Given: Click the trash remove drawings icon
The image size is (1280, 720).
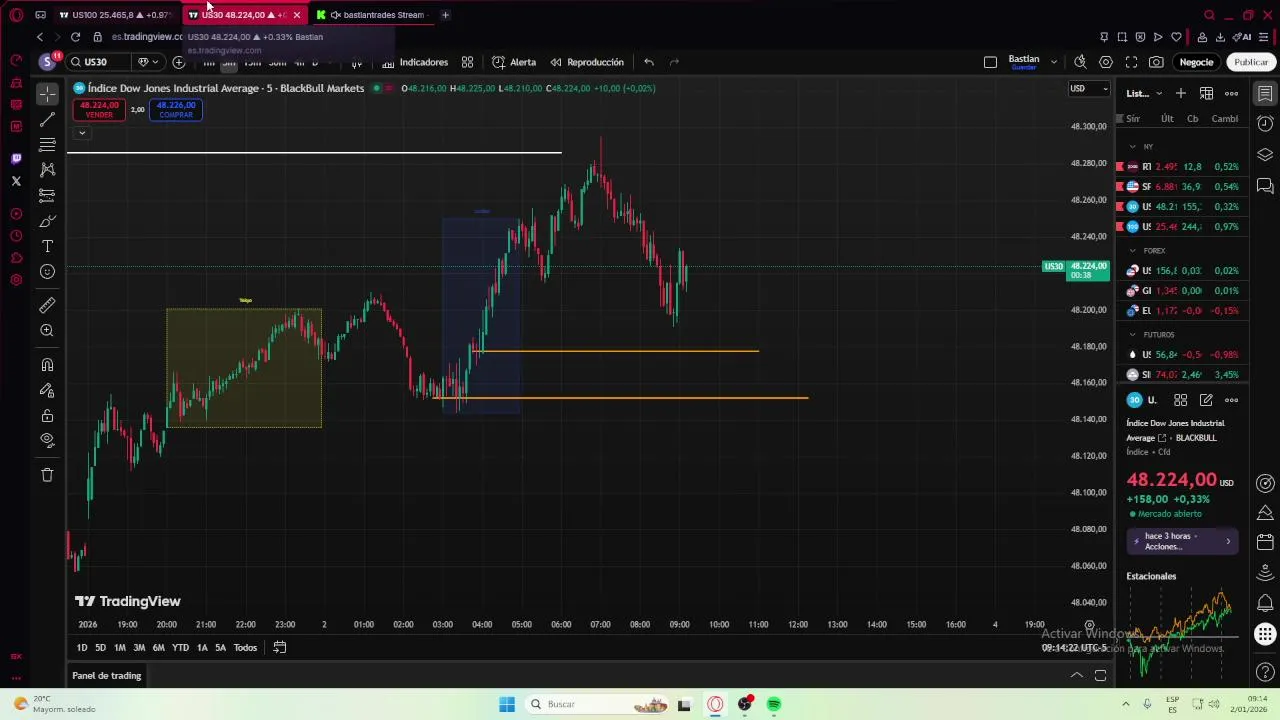Looking at the screenshot, I should click(47, 475).
